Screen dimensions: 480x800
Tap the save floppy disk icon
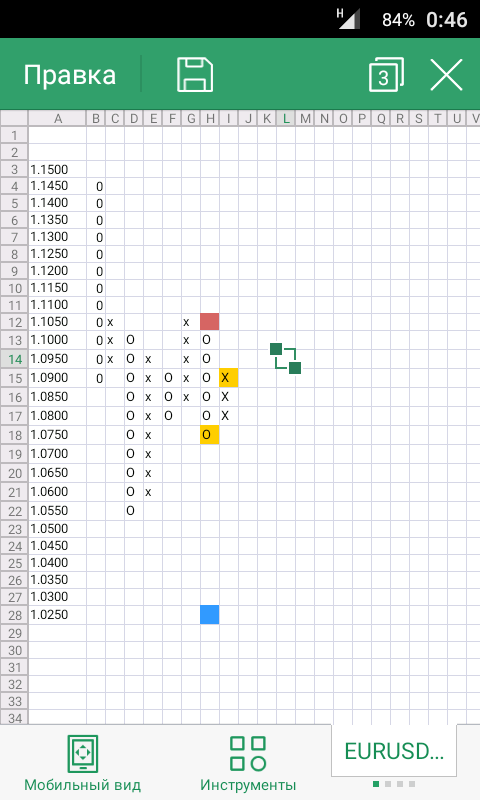pos(195,74)
